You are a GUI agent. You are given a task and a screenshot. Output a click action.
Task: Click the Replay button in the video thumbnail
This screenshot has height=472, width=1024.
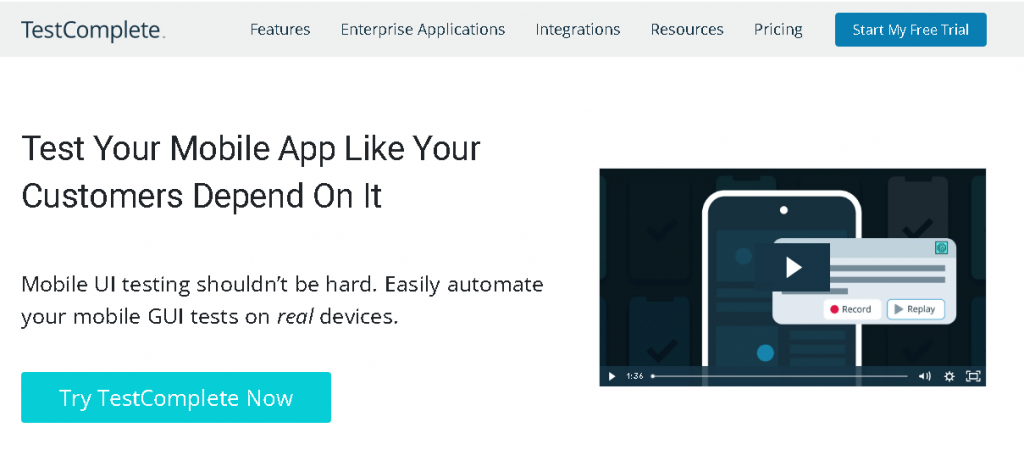pos(916,309)
